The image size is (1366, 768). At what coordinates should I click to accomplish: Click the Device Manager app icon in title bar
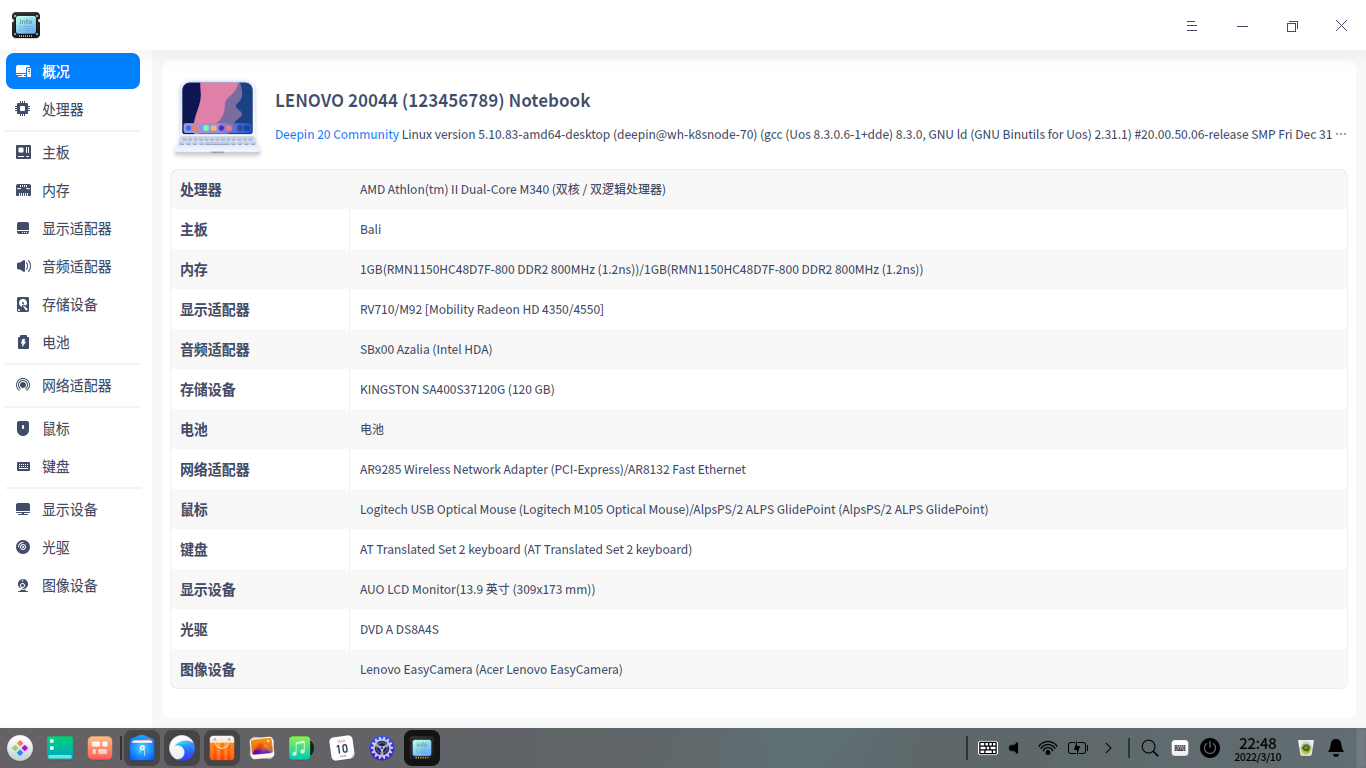coord(26,26)
